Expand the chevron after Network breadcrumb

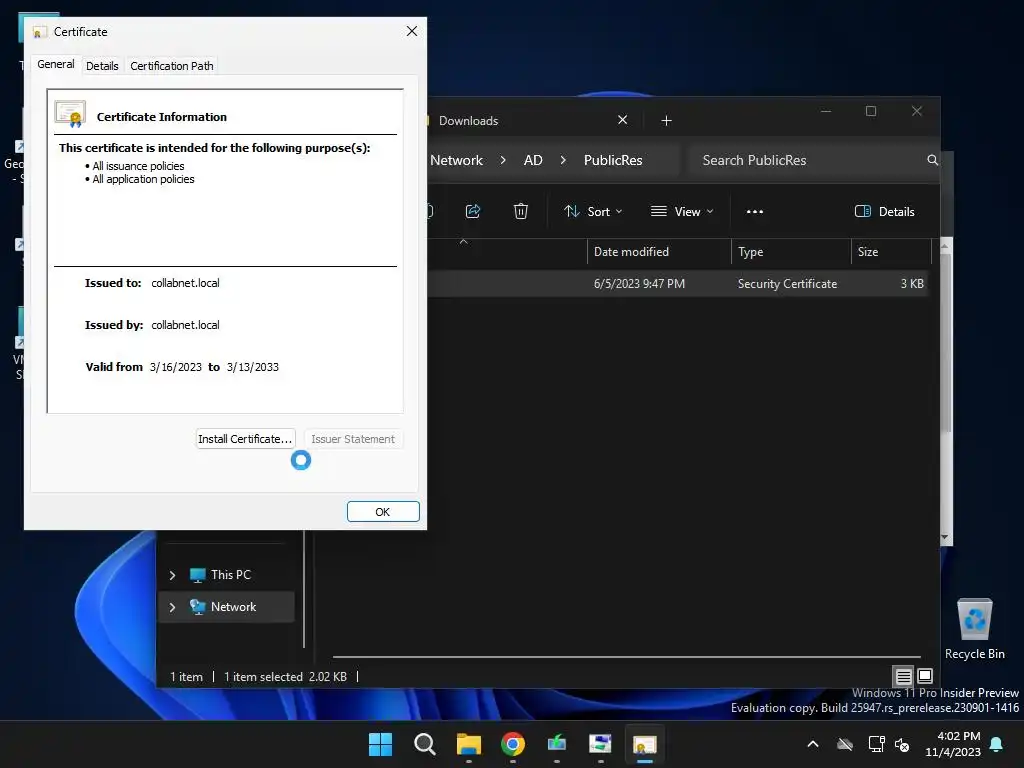coord(502,160)
